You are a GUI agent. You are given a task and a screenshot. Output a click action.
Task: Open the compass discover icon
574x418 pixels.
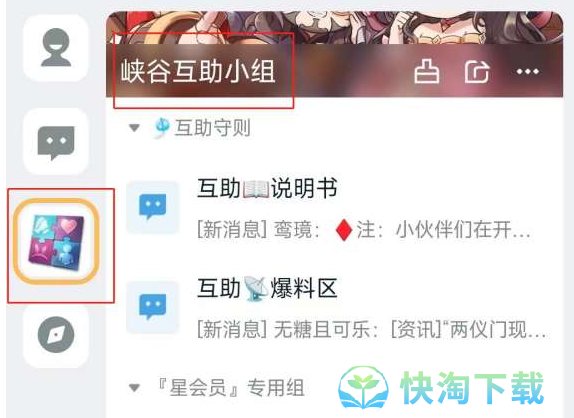tap(56, 335)
